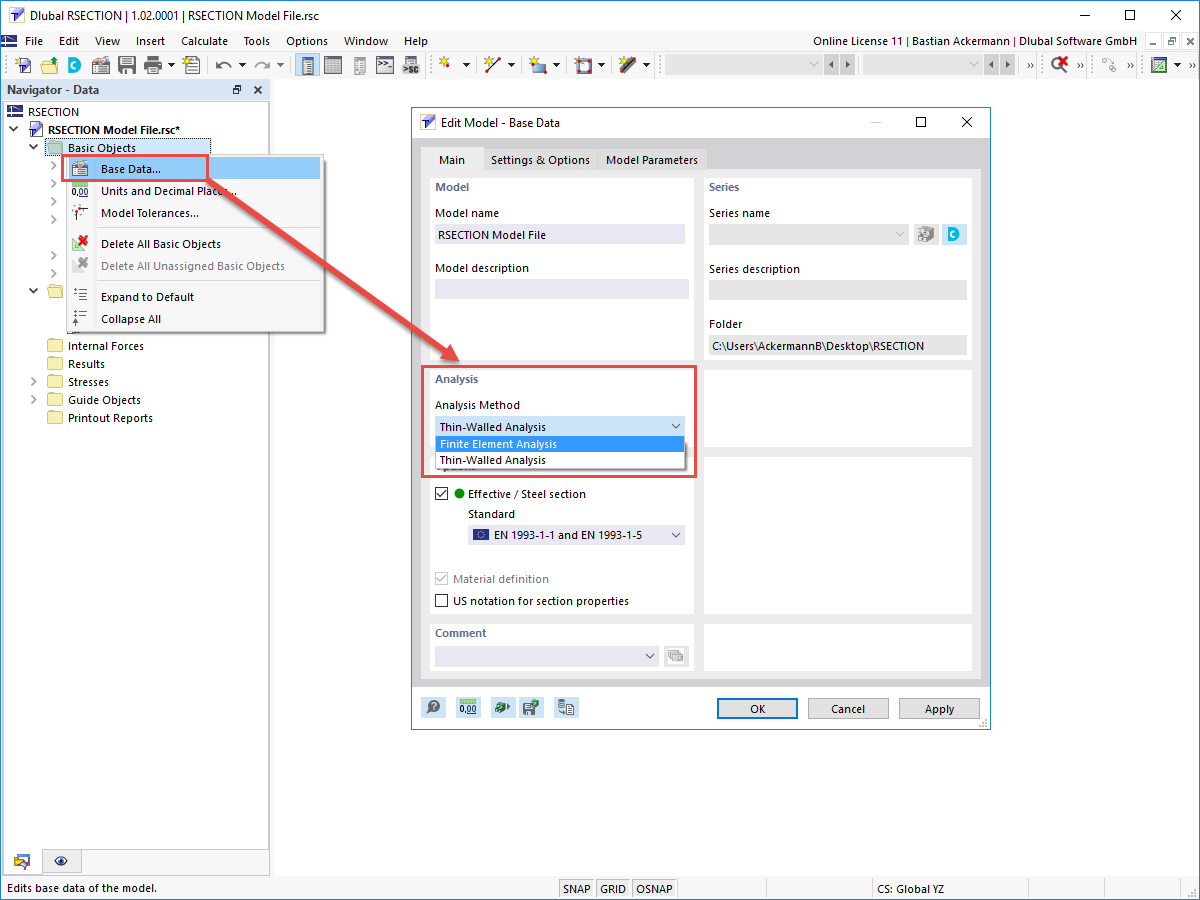Toggle OSNAP in the status bar

656,889
